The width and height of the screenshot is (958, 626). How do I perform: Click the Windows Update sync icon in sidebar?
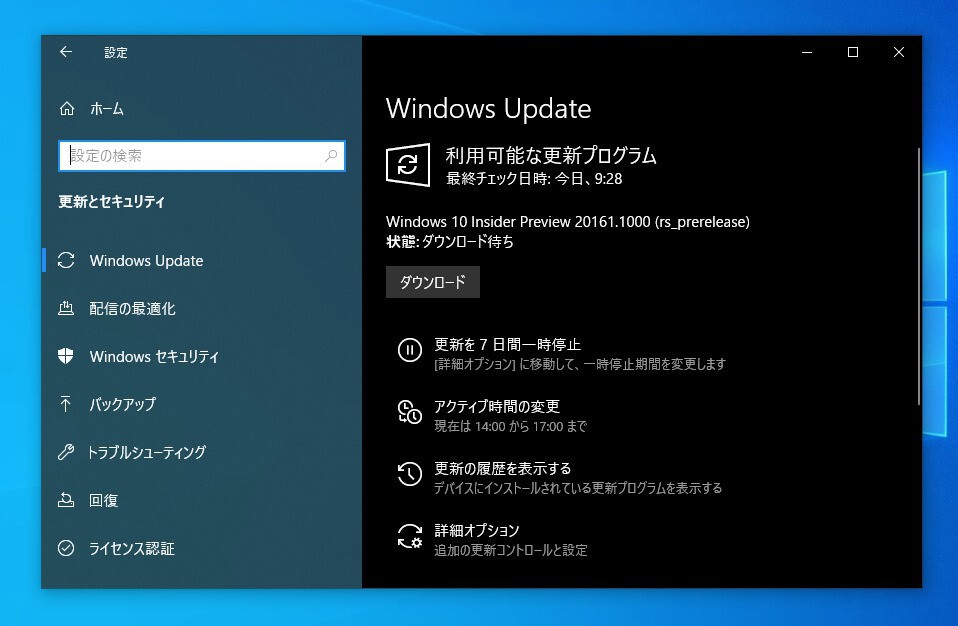(x=66, y=261)
